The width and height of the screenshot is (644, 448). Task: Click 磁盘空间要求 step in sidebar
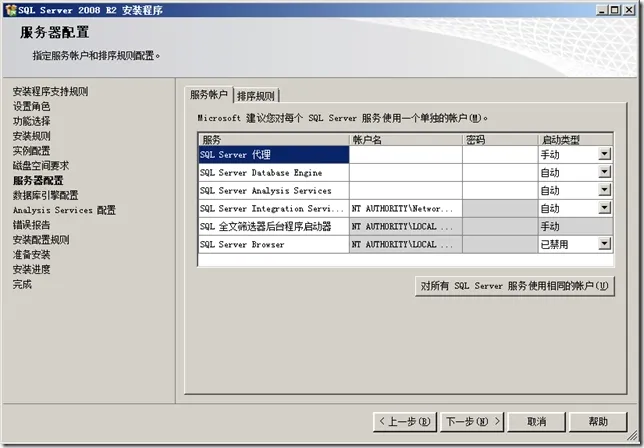coord(41,165)
